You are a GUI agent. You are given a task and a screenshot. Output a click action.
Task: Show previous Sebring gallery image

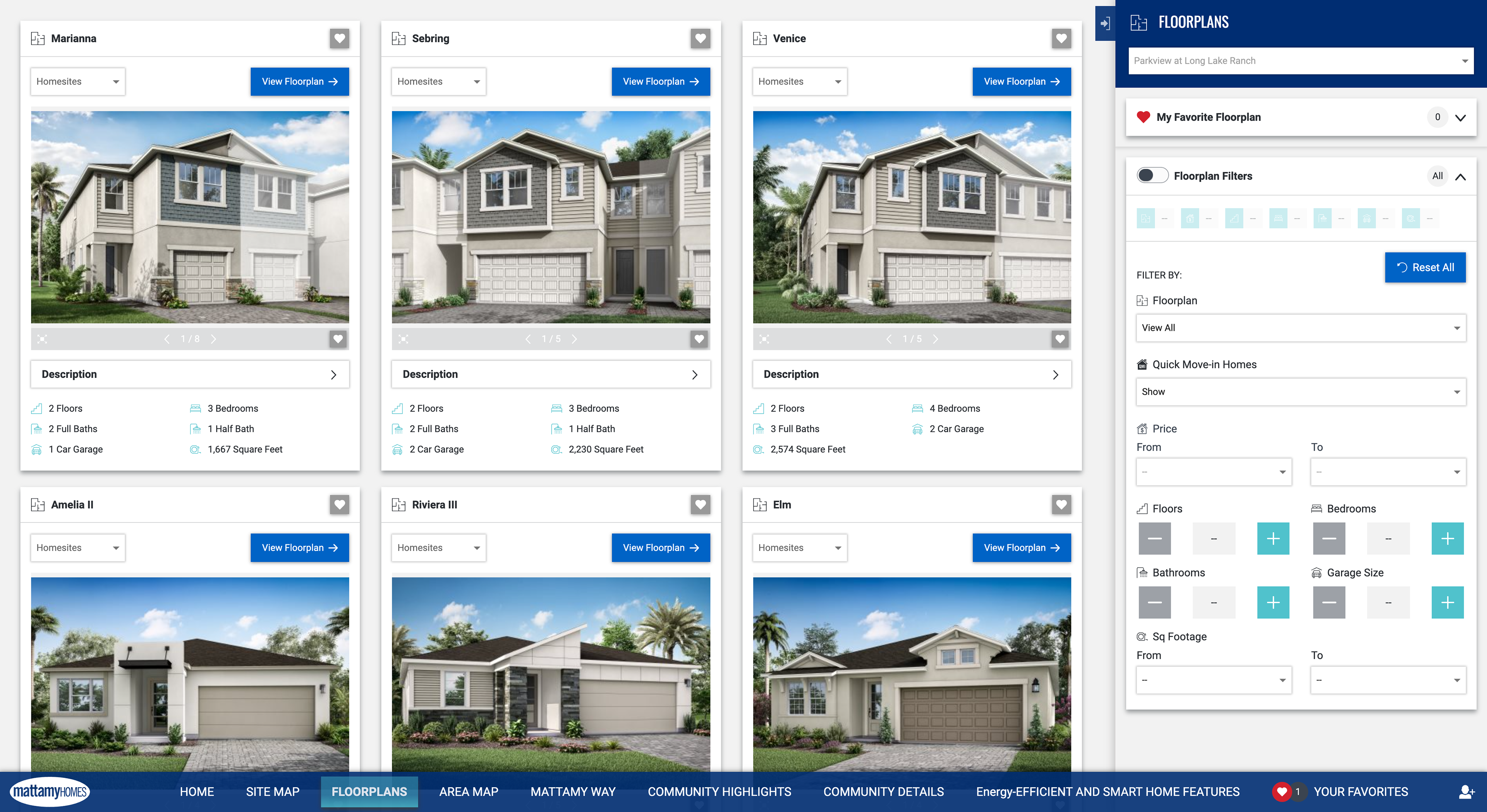(527, 339)
